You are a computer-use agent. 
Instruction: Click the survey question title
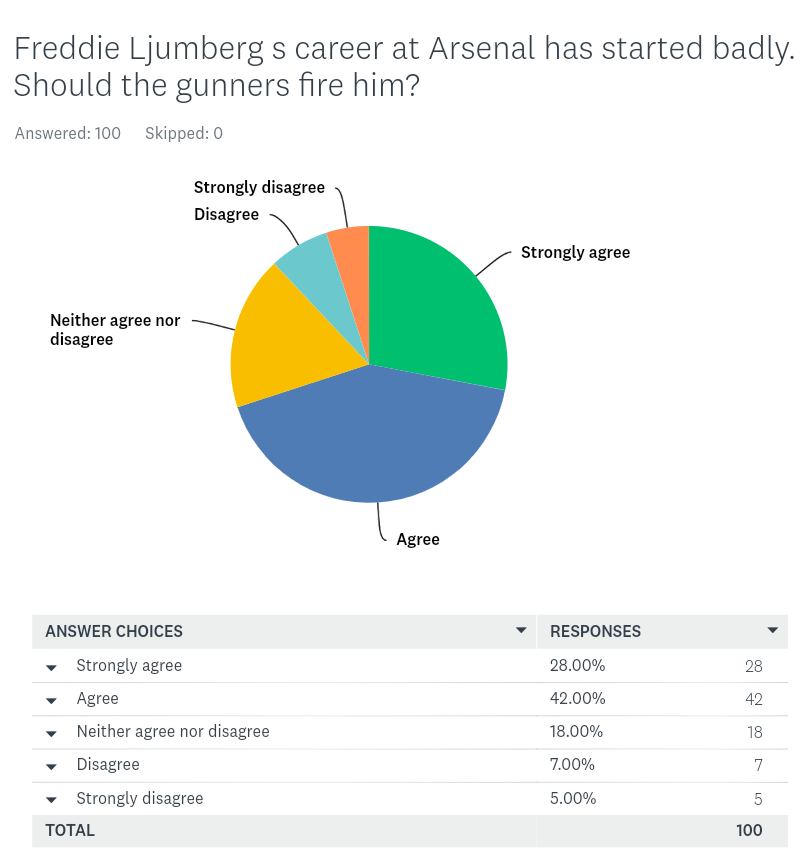click(x=400, y=66)
